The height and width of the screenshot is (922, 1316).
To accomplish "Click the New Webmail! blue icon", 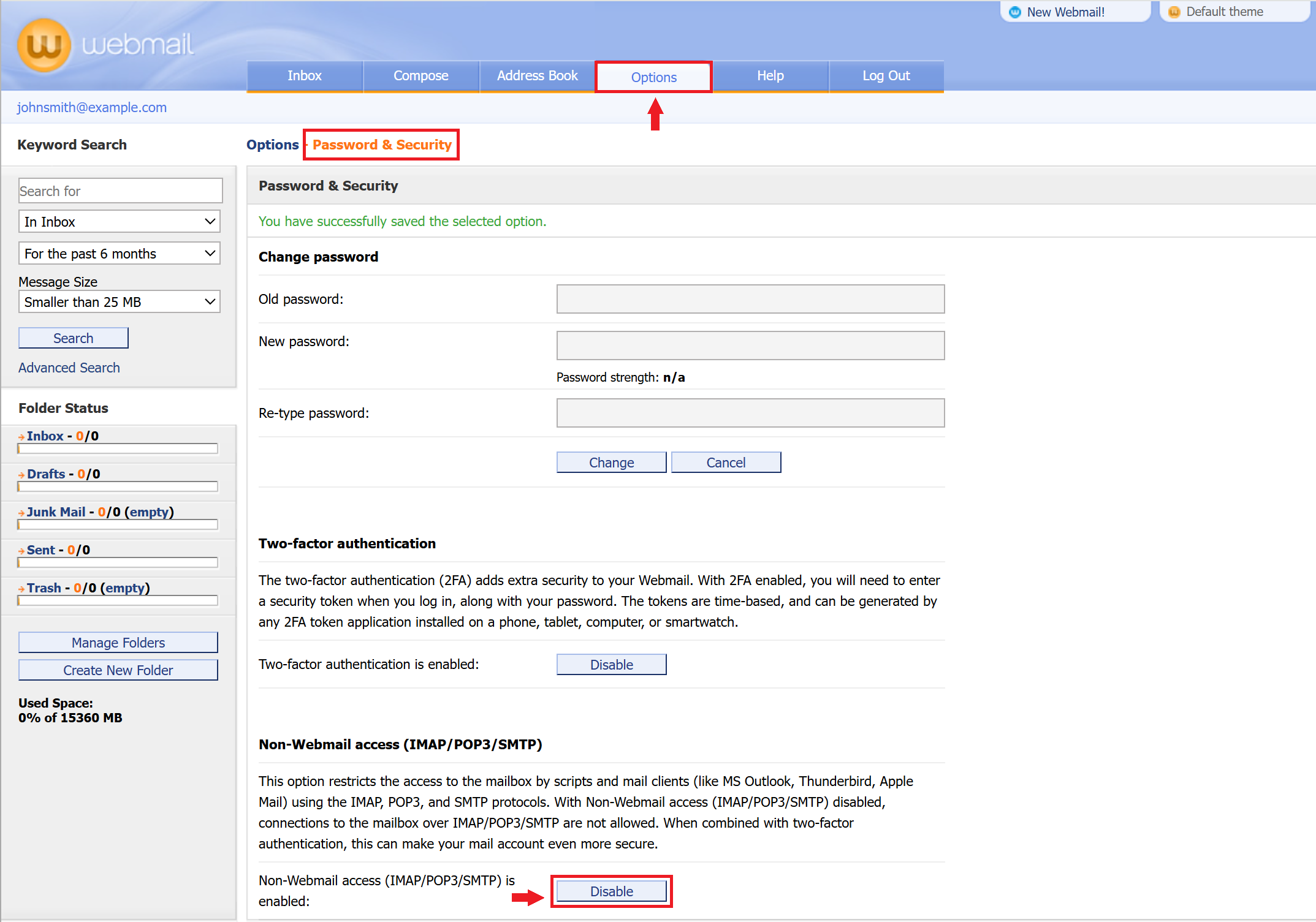I will pyautogui.click(x=1015, y=12).
